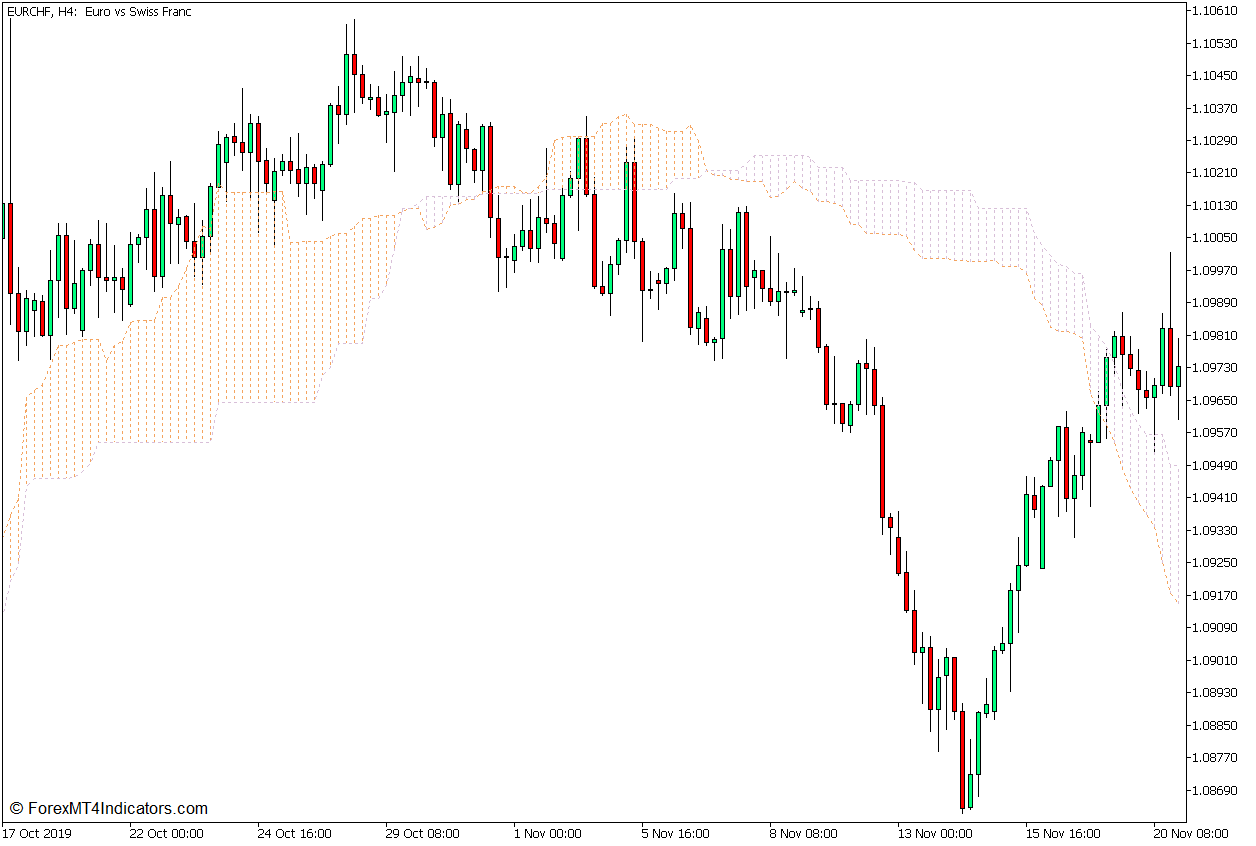Click the 1.10610 price level label
This screenshot has width=1256, height=846.
(1214, 11)
